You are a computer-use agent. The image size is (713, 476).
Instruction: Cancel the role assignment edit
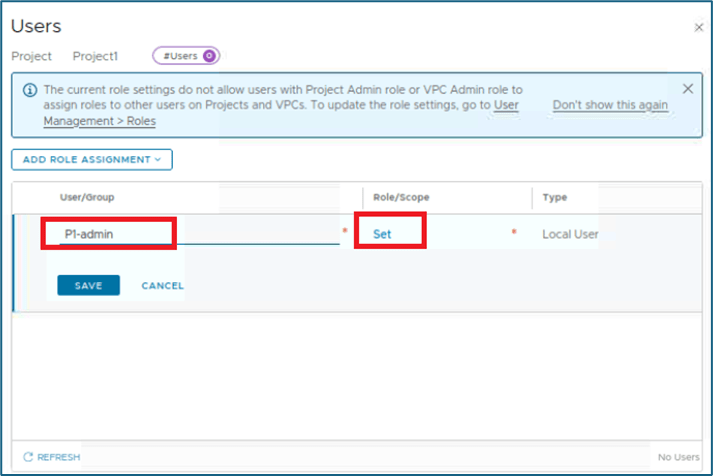(162, 285)
